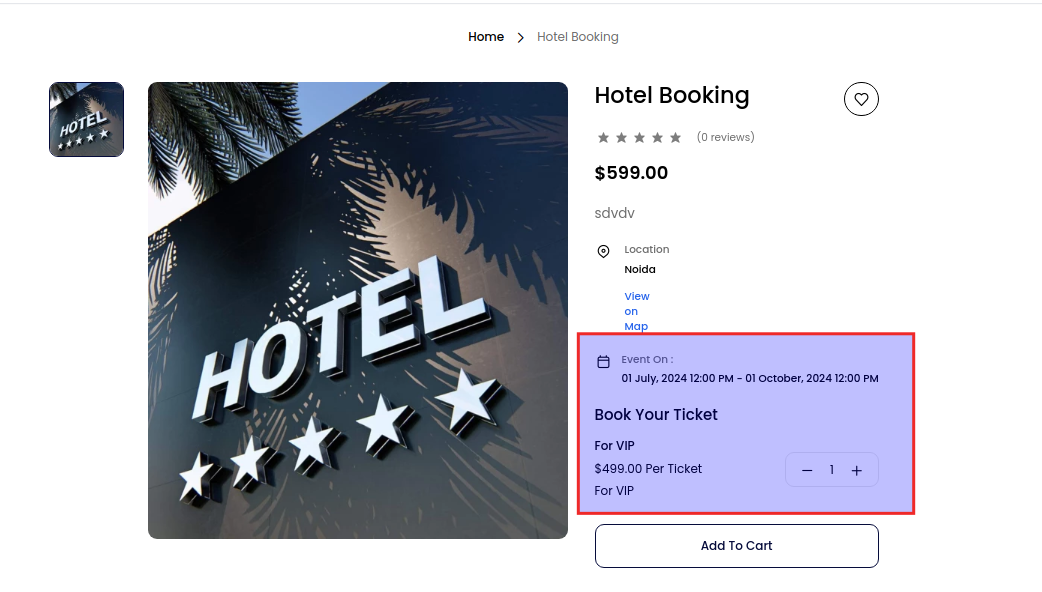Viewport: 1042px width, 592px height.
Task: Decrease ticket quantity with minus button
Action: pos(807,470)
